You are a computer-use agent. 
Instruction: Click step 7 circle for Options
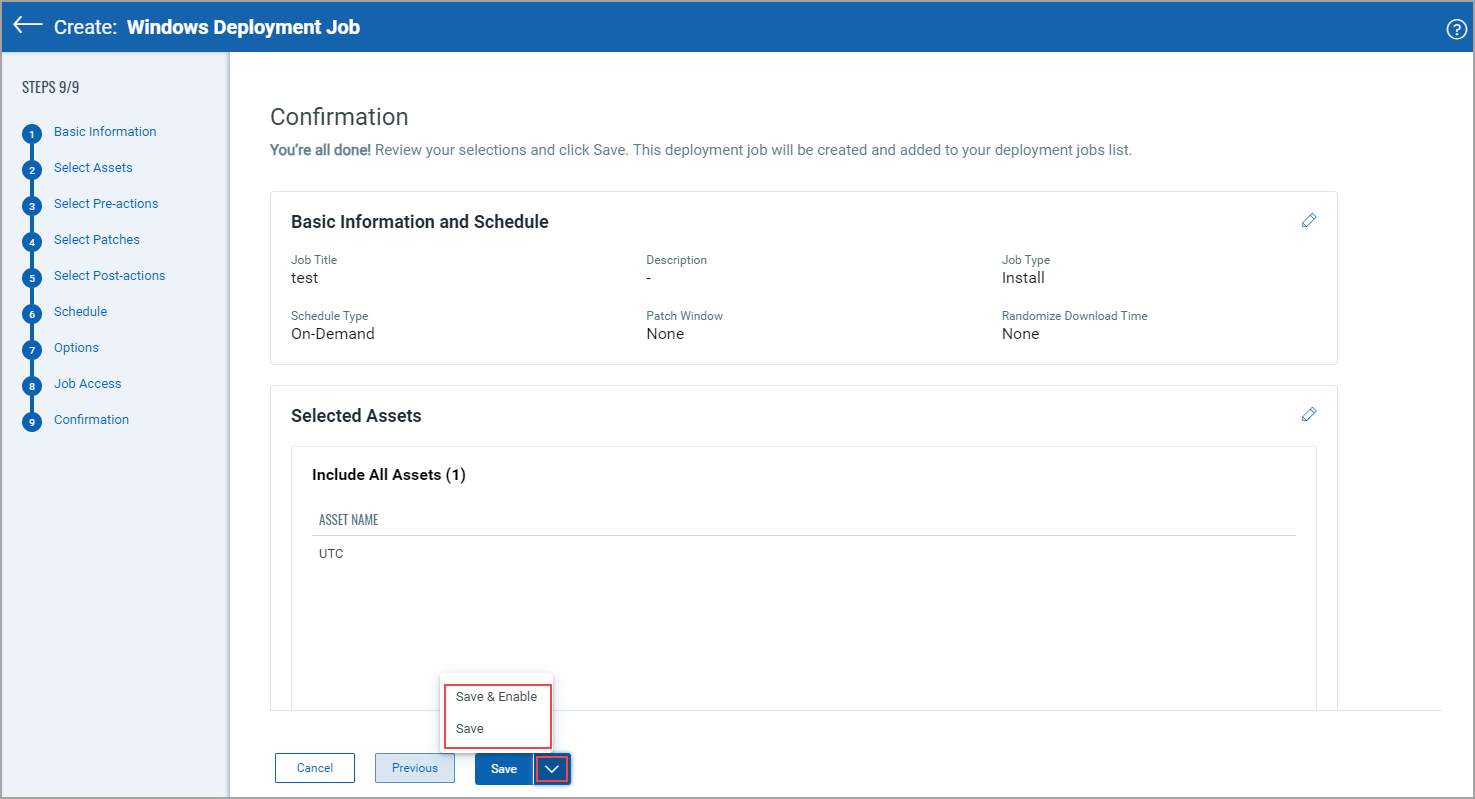click(x=32, y=350)
